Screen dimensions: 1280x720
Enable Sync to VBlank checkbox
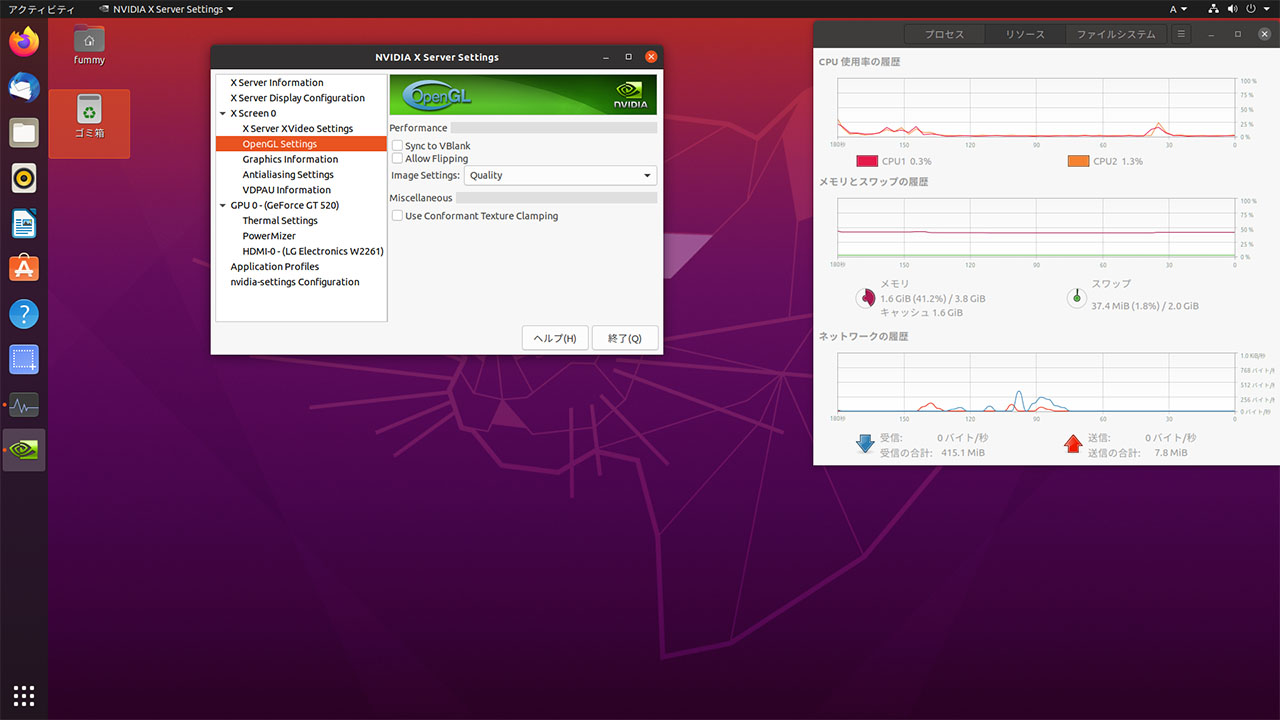397,146
